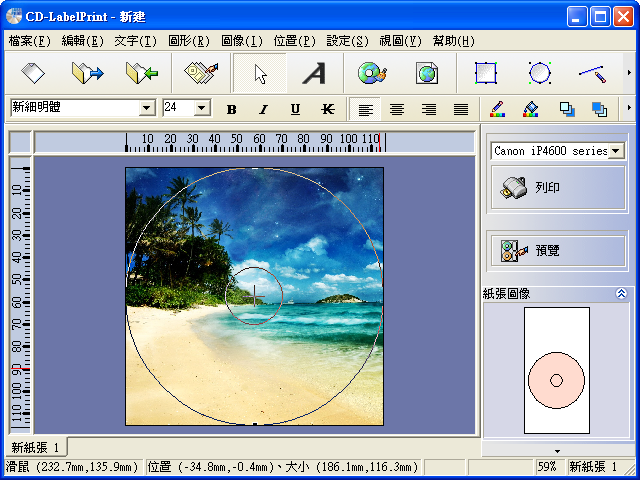Align text right
The image size is (640, 480).
pos(429,109)
